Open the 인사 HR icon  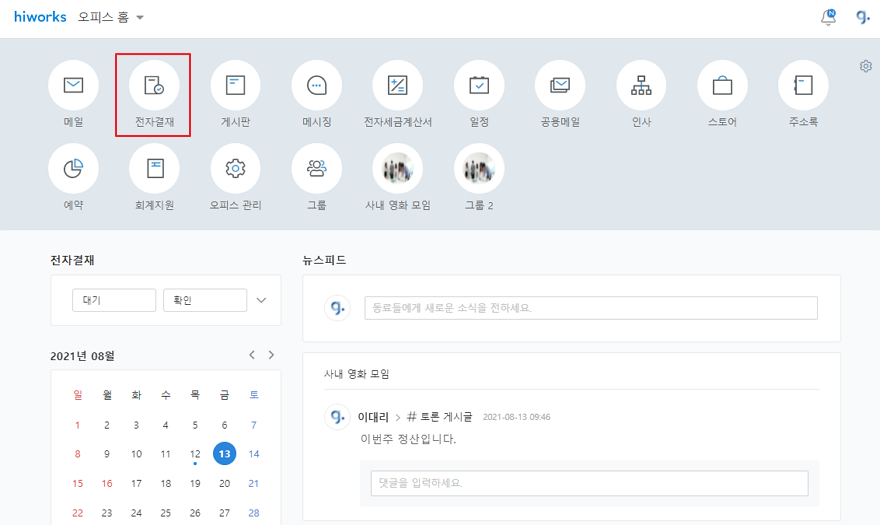point(641,85)
